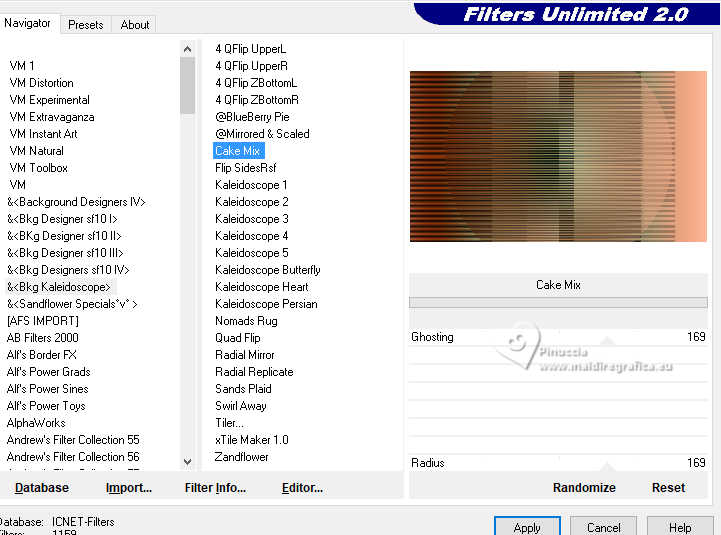This screenshot has height=535, width=721.
Task: Select &<Background Designers IV> category
Action: (x=76, y=202)
